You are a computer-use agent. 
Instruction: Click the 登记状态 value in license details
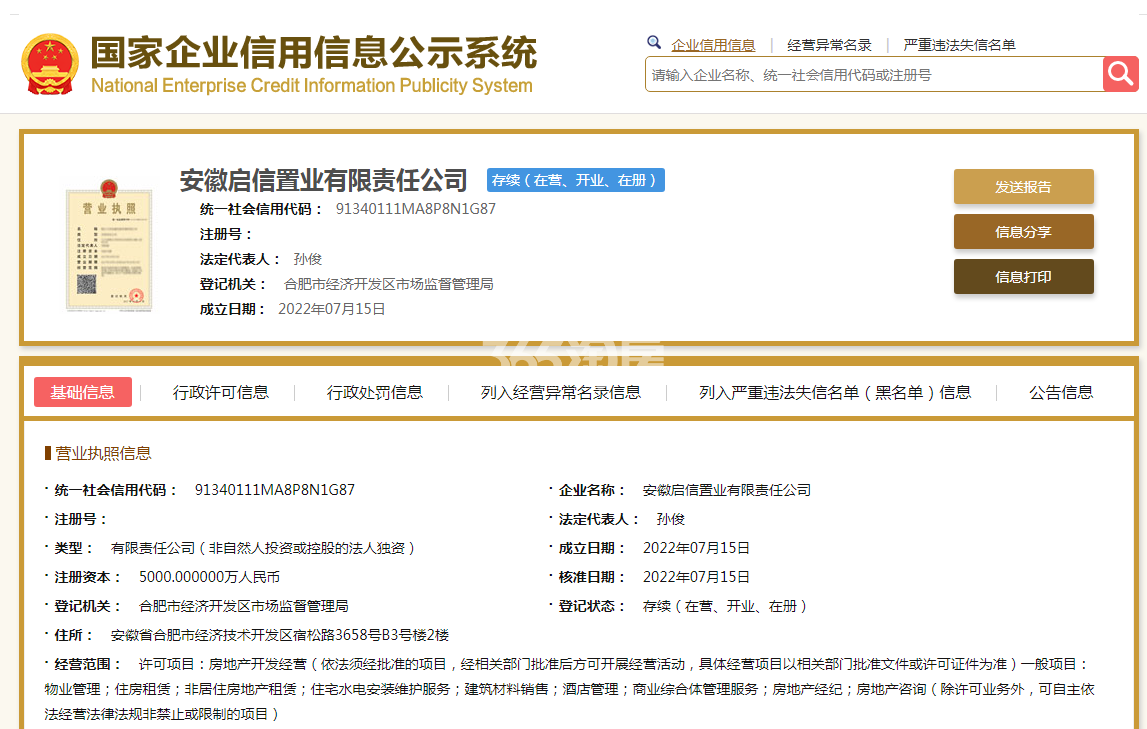[725, 606]
